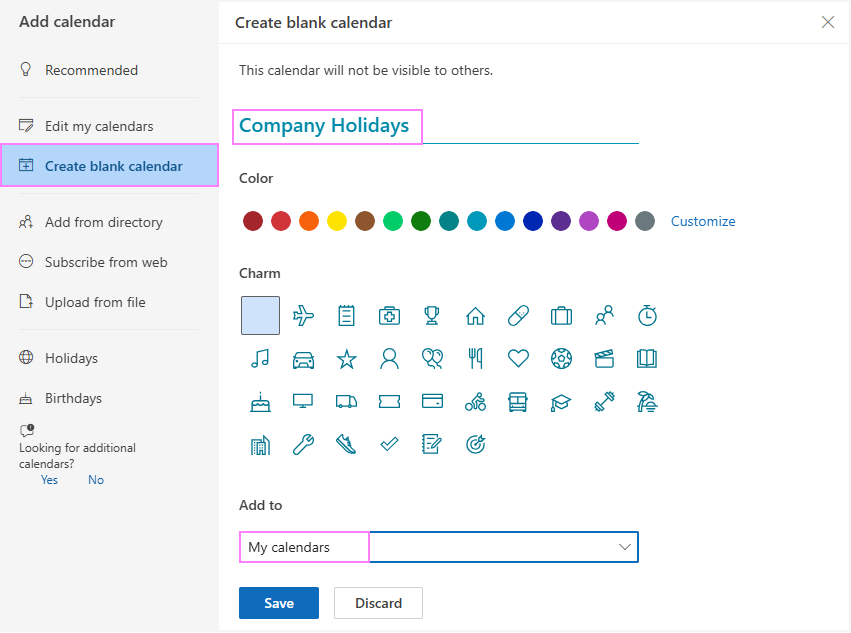Pick the first aid kit charm
The image size is (851, 633).
(x=389, y=315)
